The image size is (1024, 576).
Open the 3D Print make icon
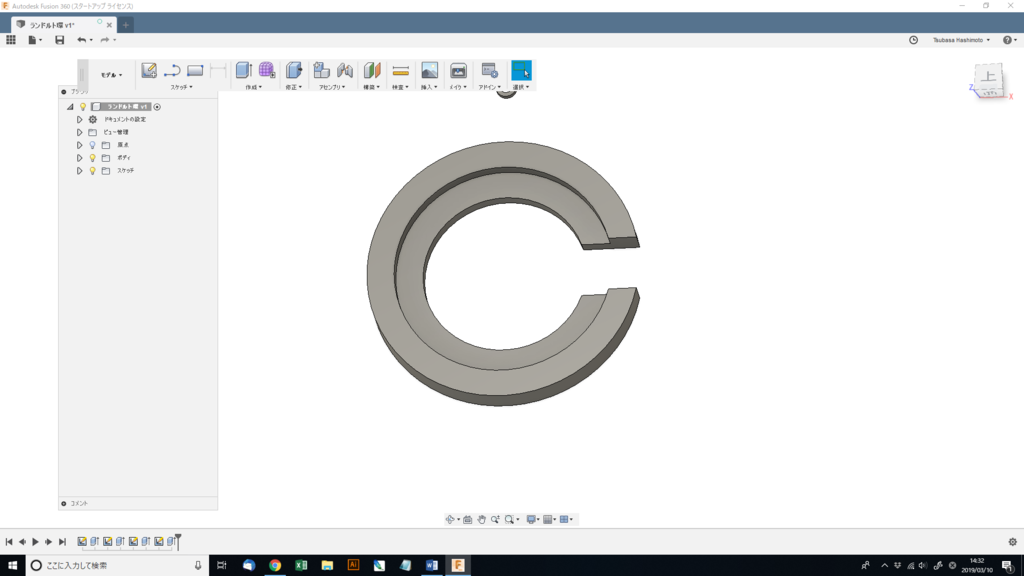click(458, 71)
